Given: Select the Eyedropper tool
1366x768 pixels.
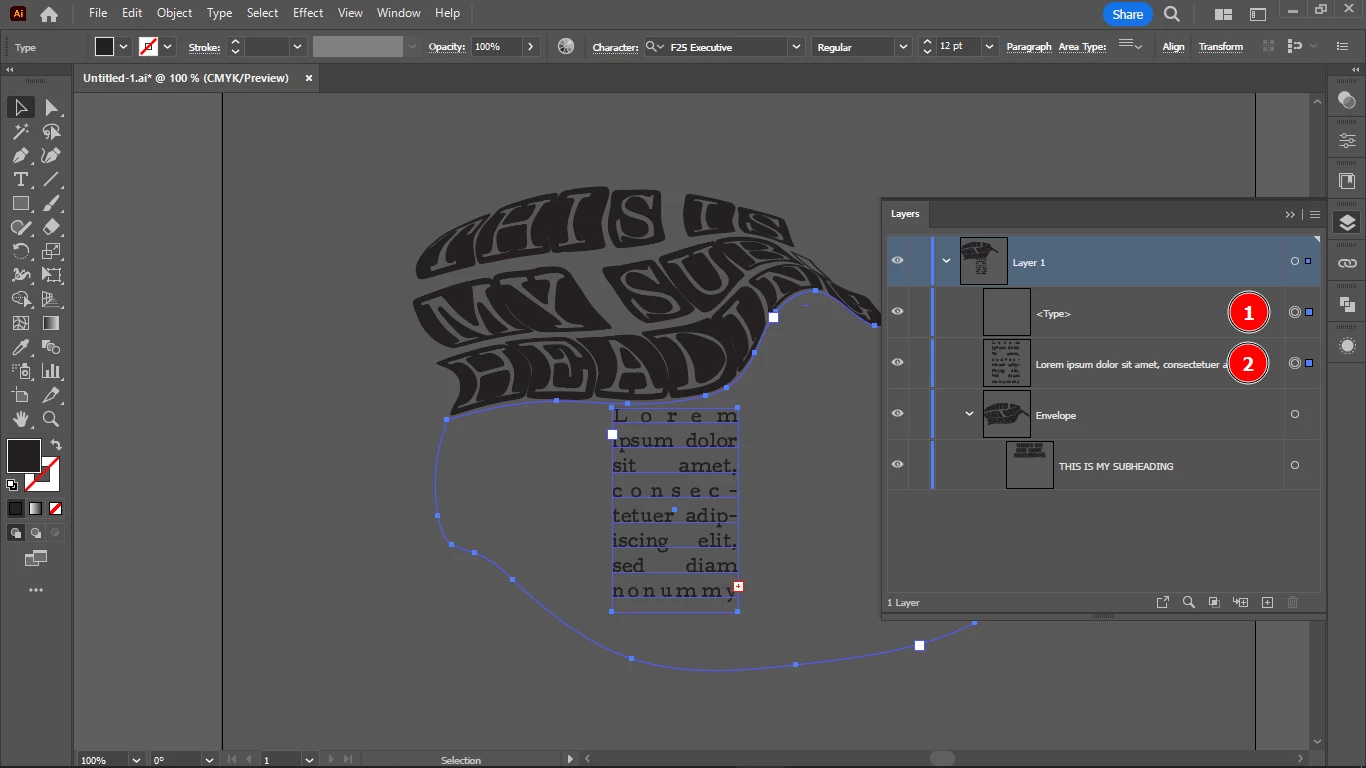Looking at the screenshot, I should click(20, 347).
